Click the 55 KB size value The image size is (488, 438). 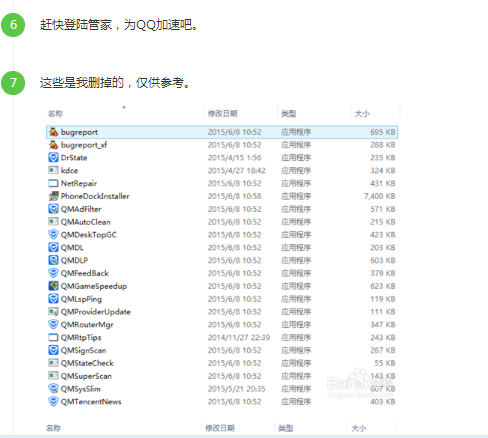click(385, 363)
